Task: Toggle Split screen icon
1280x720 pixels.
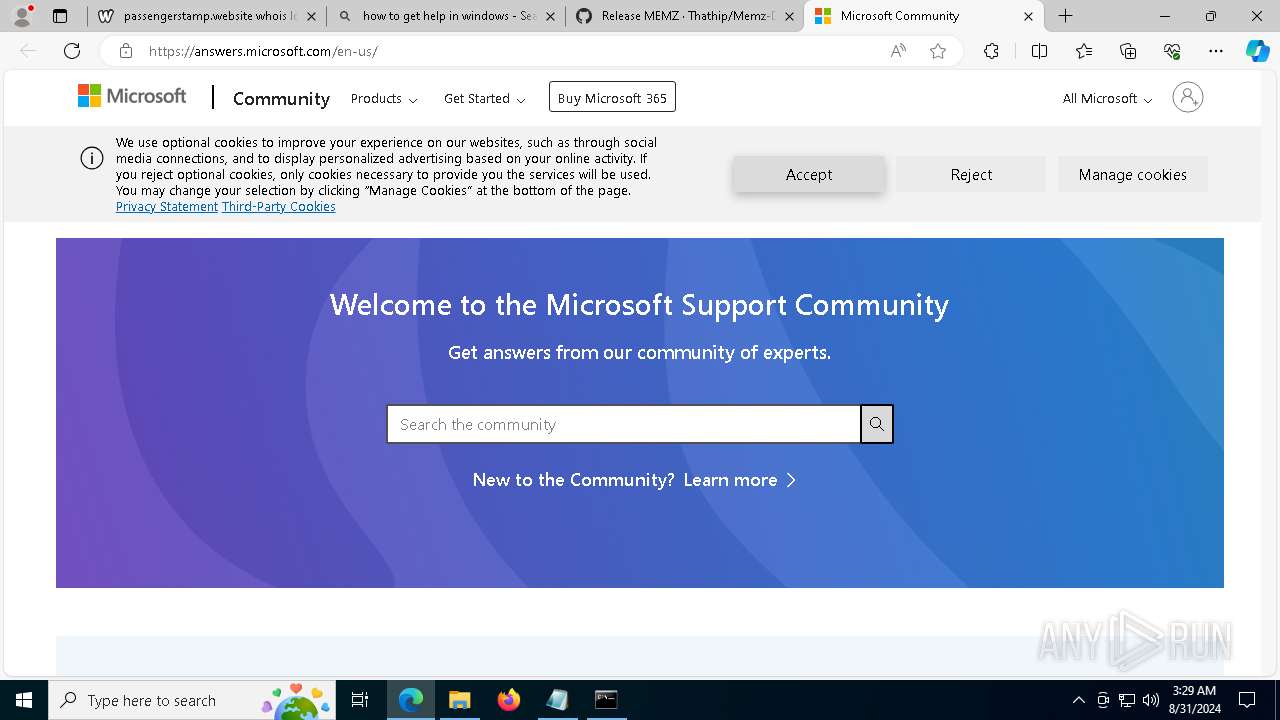Action: [x=1039, y=51]
